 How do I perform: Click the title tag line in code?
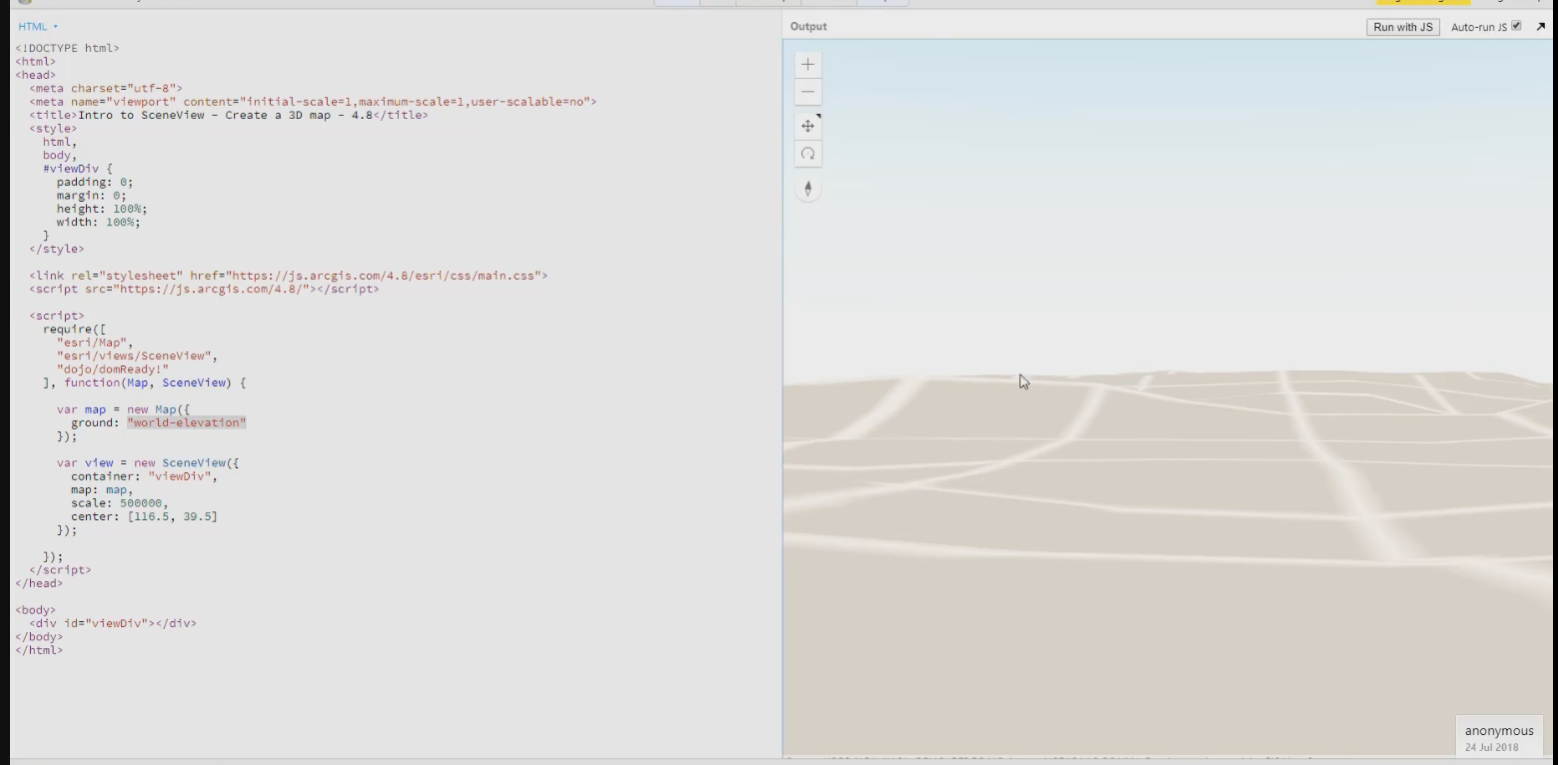229,115
